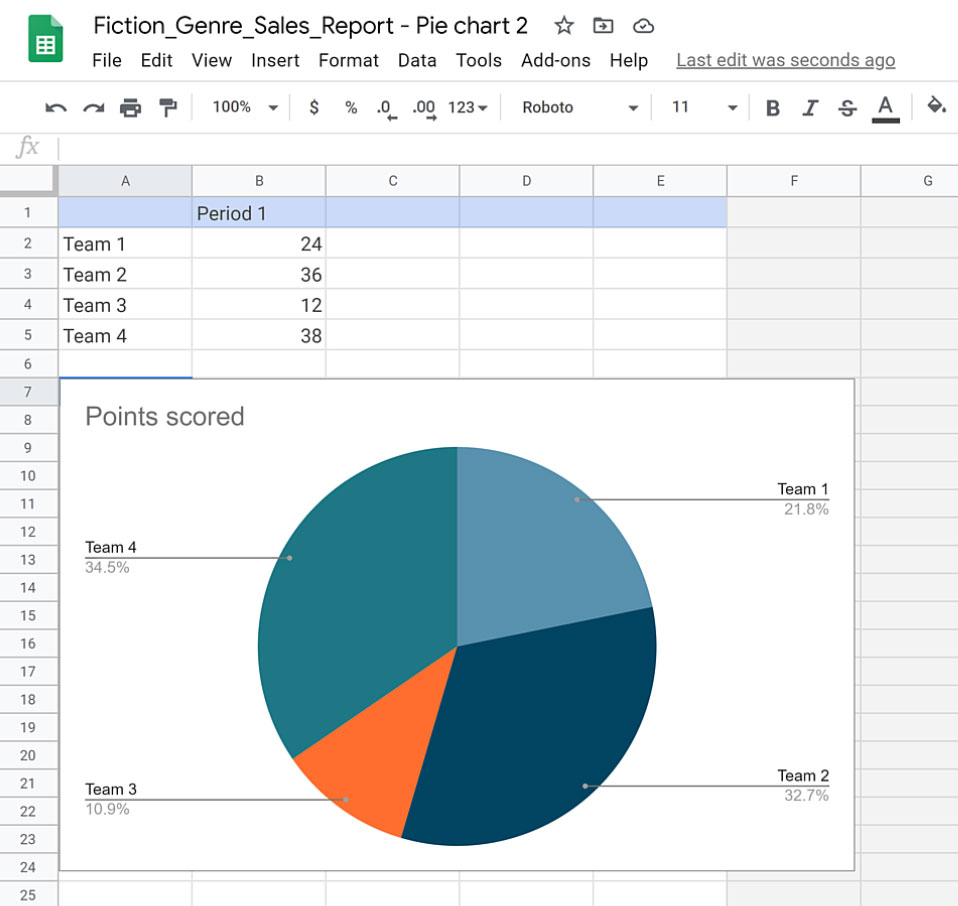Open the more number formats dropdown
Screen dimensions: 958x906
click(466, 107)
